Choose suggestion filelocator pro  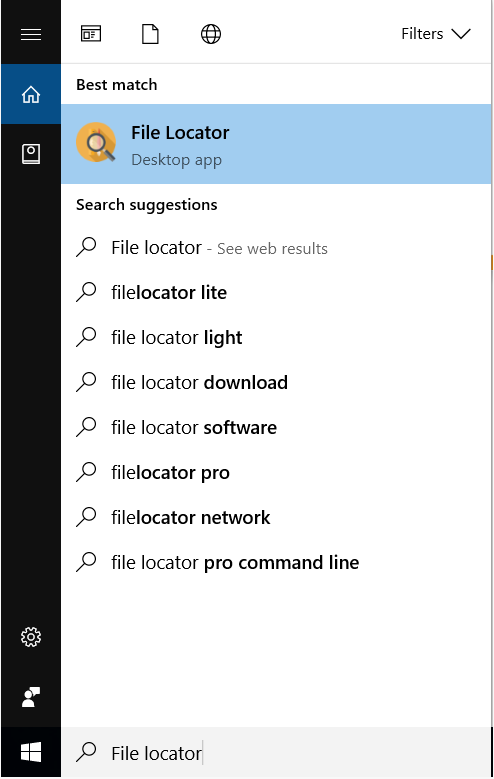(276, 472)
